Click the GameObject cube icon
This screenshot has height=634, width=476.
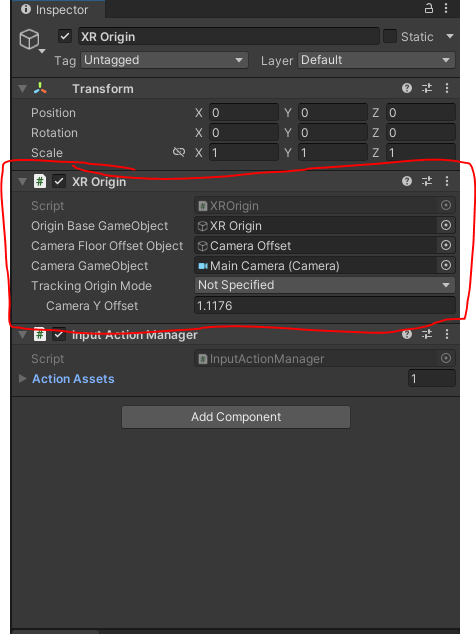pos(30,40)
